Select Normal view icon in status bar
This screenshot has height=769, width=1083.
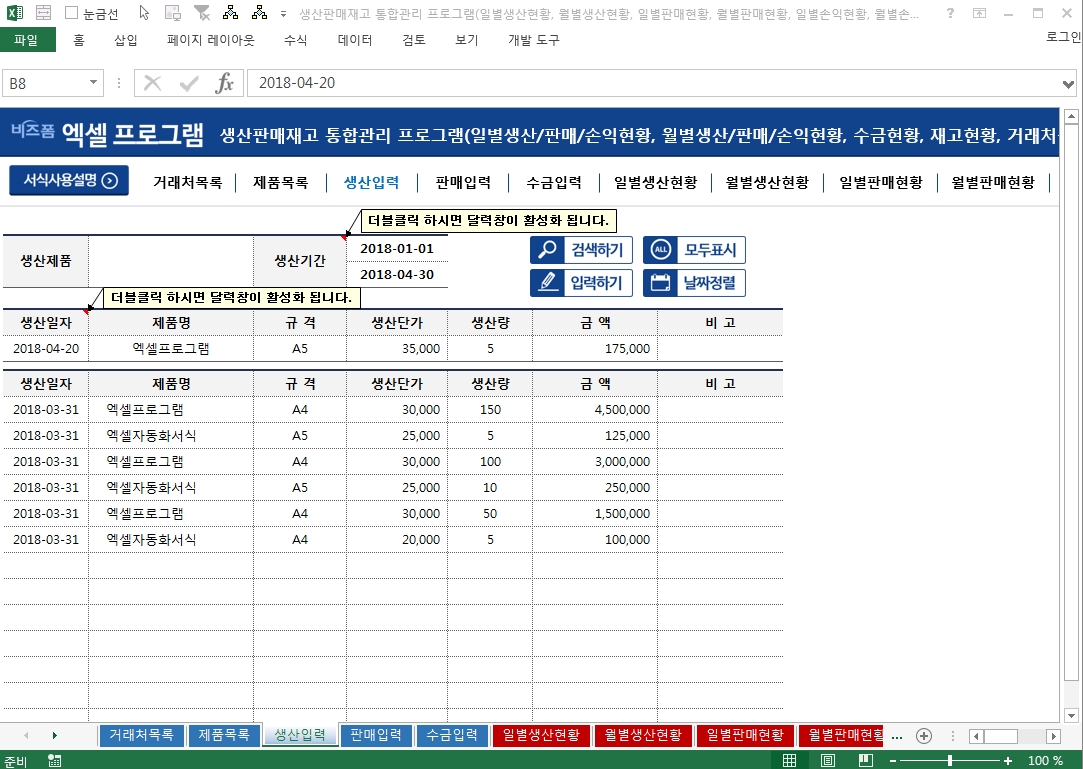tap(790, 760)
